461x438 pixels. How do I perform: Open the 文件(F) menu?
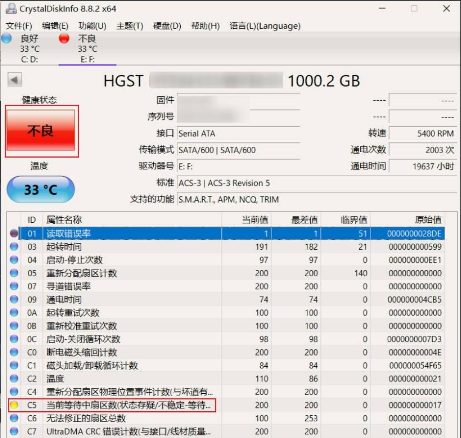[x=19, y=26]
